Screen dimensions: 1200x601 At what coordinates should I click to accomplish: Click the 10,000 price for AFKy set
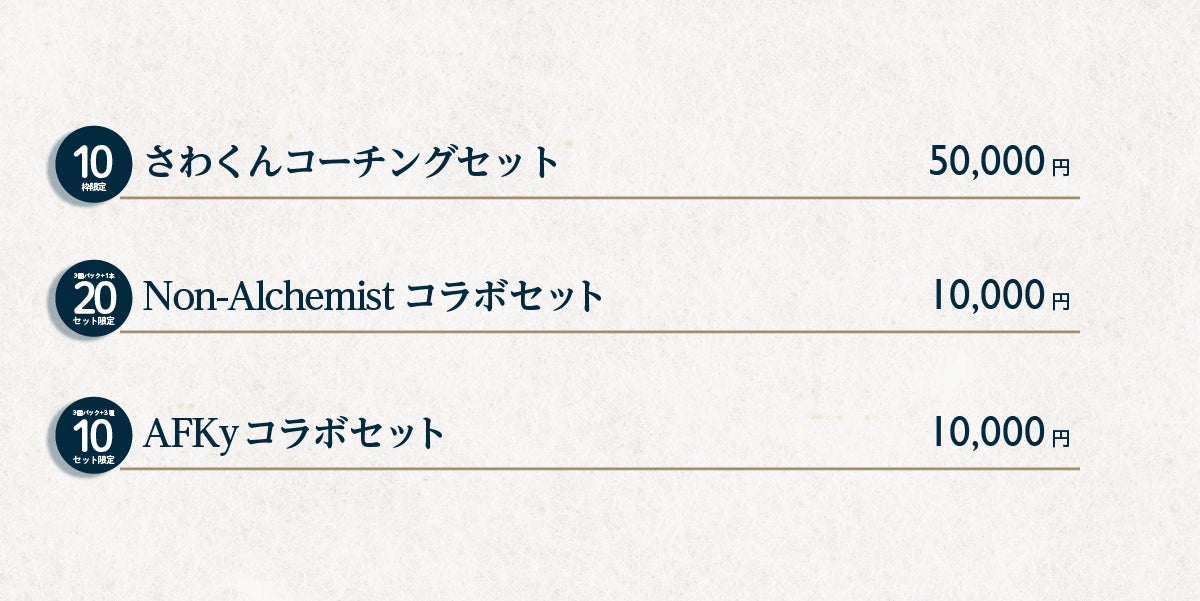[x=987, y=433]
